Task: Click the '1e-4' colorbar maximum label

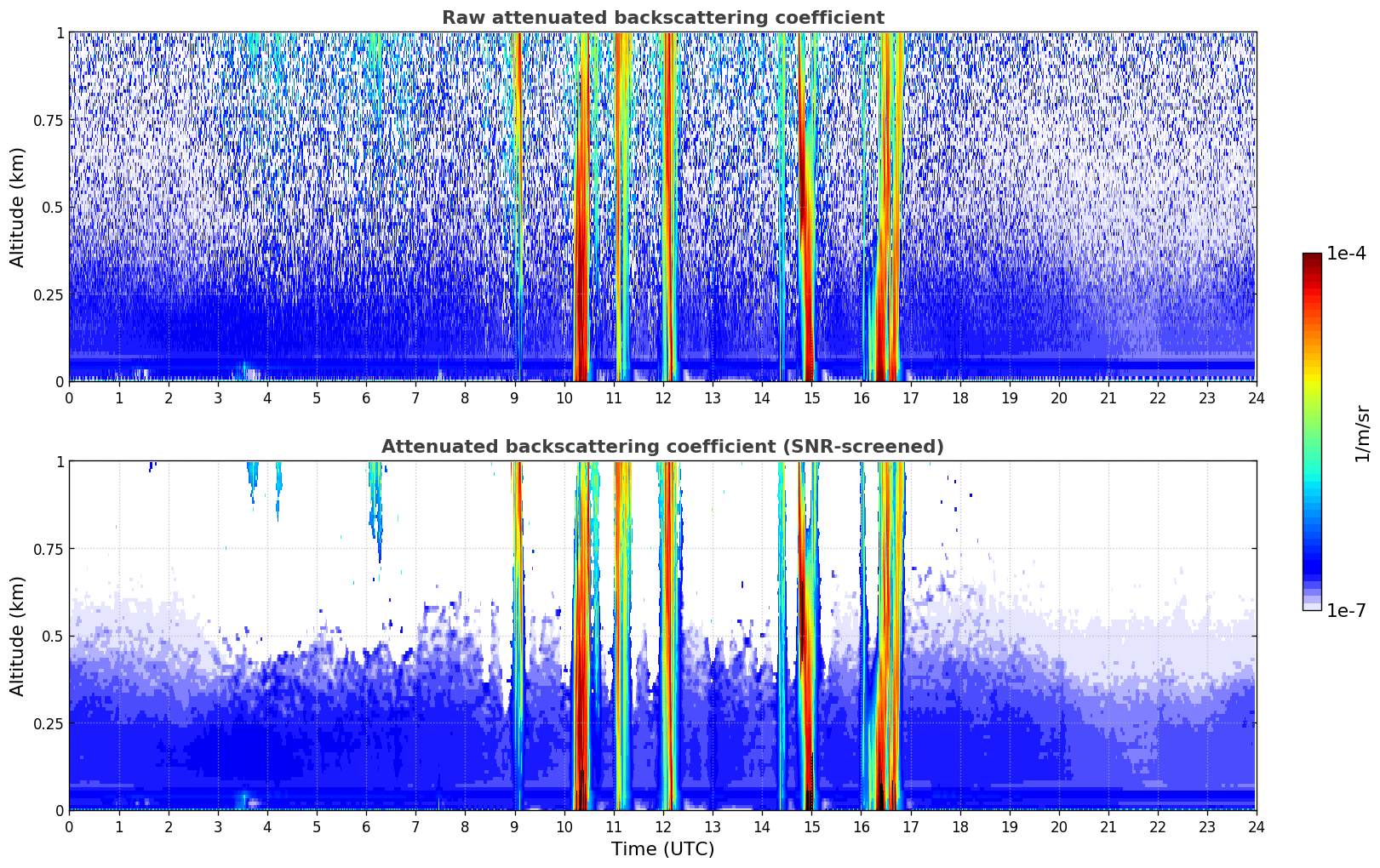Action: pos(1346,254)
